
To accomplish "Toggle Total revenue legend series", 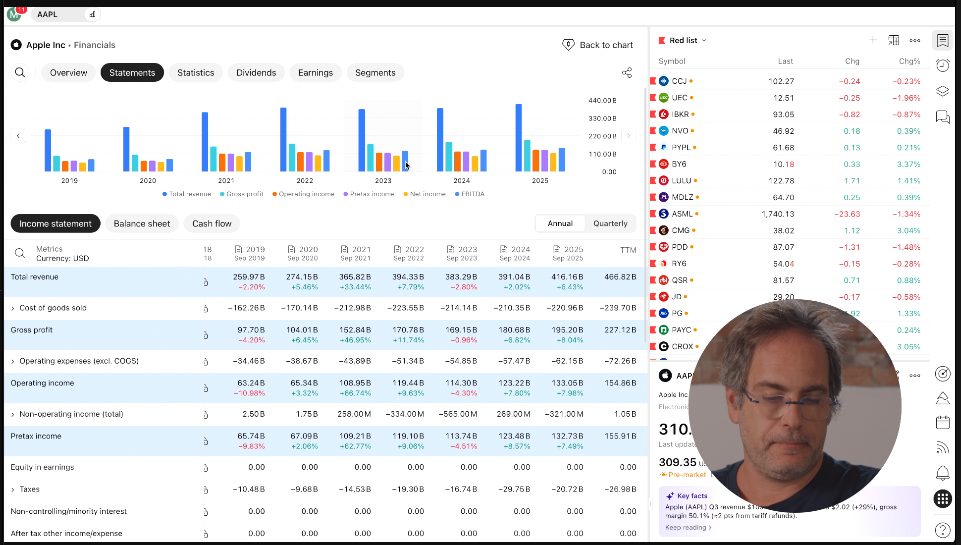I will [x=187, y=194].
